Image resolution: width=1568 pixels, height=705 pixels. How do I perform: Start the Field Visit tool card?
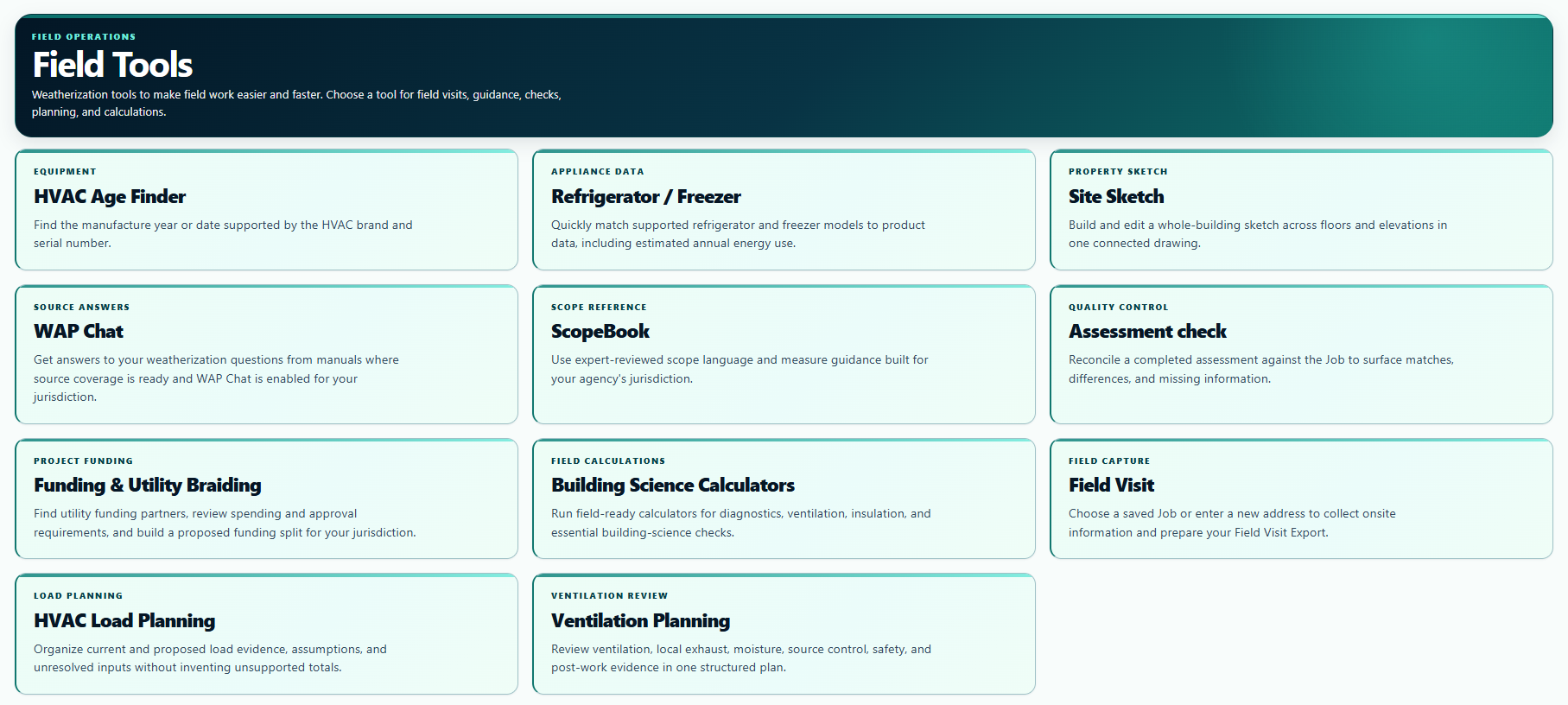click(x=1301, y=499)
